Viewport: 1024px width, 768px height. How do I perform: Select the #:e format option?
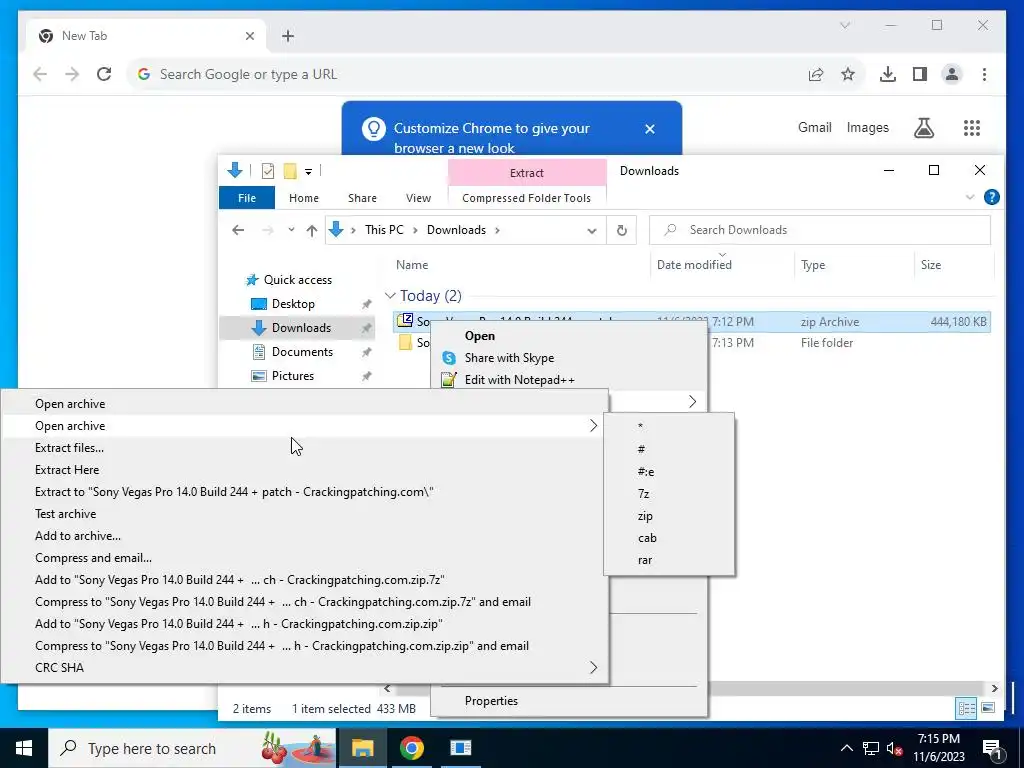pos(669,472)
